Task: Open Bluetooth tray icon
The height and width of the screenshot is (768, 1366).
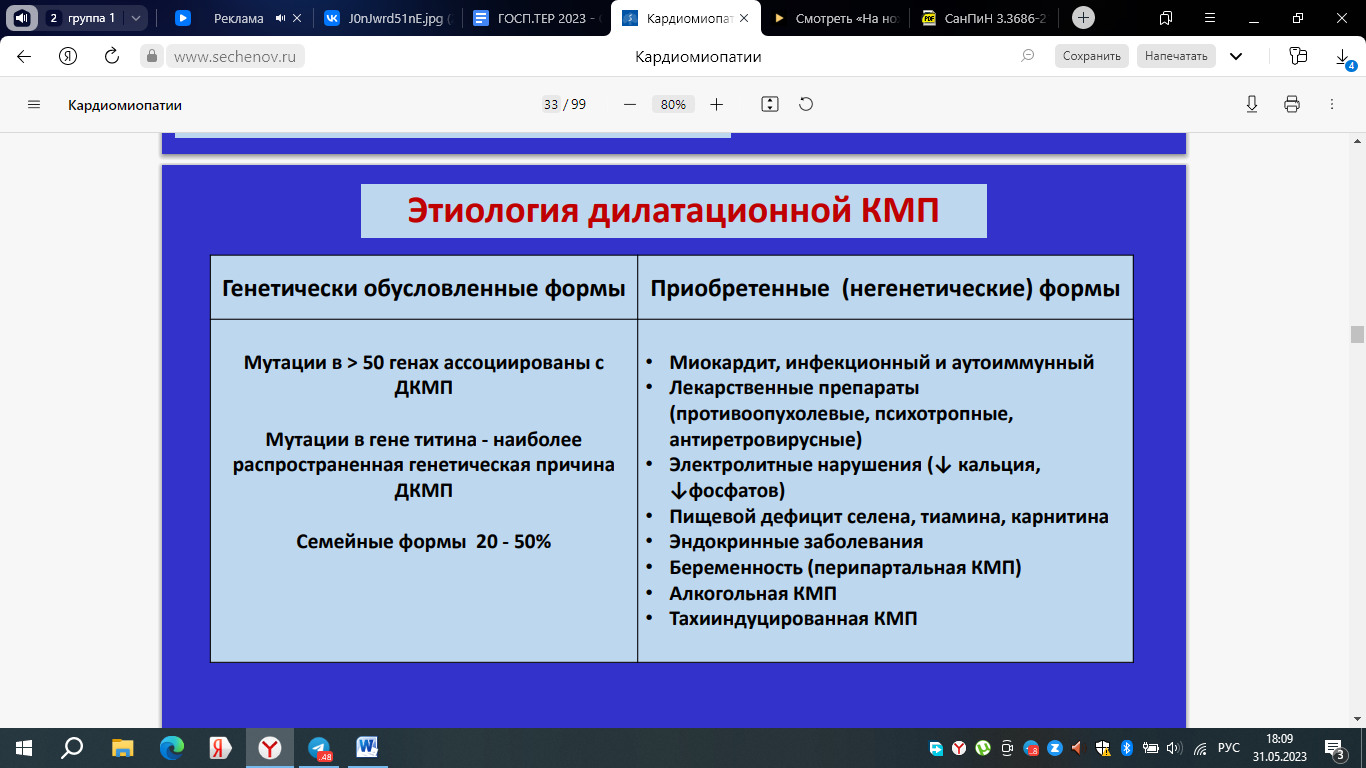Action: click(x=1126, y=747)
